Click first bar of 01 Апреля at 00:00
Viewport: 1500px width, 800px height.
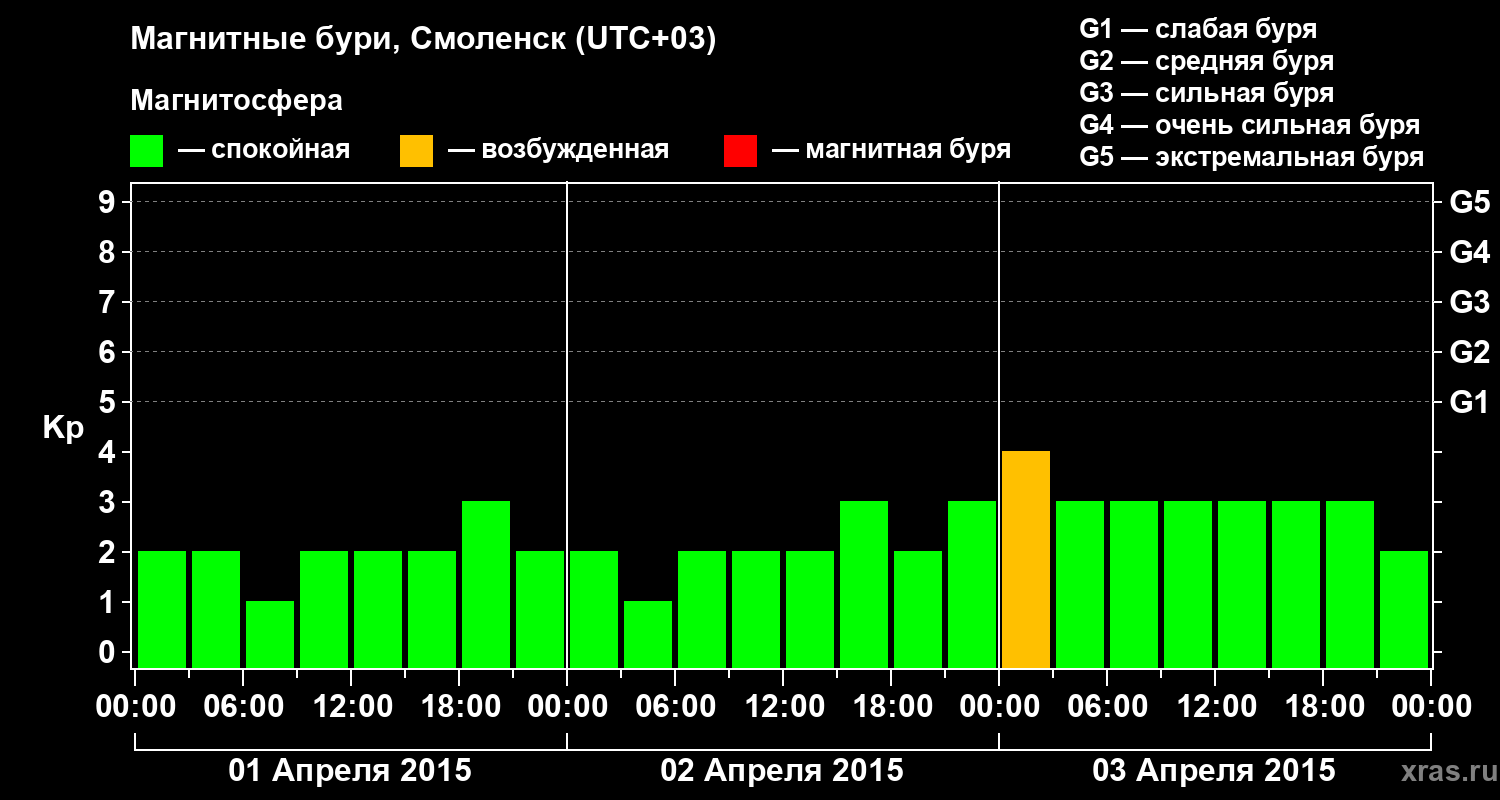[162, 609]
